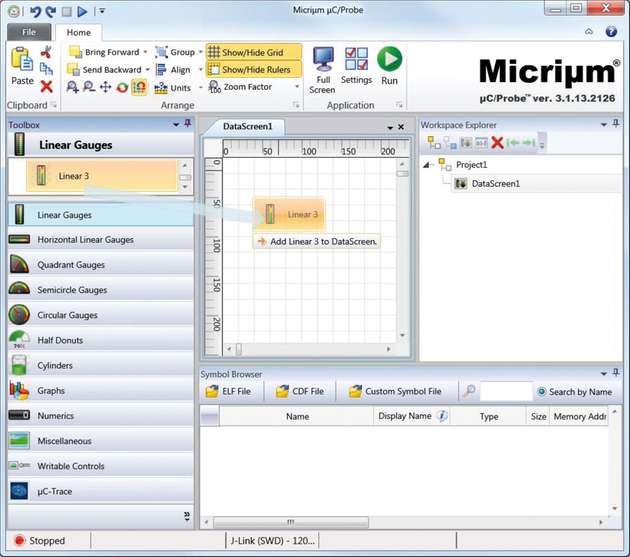
Task: Click DataScreen1 vertical scrollbar thumb
Action: (402, 174)
